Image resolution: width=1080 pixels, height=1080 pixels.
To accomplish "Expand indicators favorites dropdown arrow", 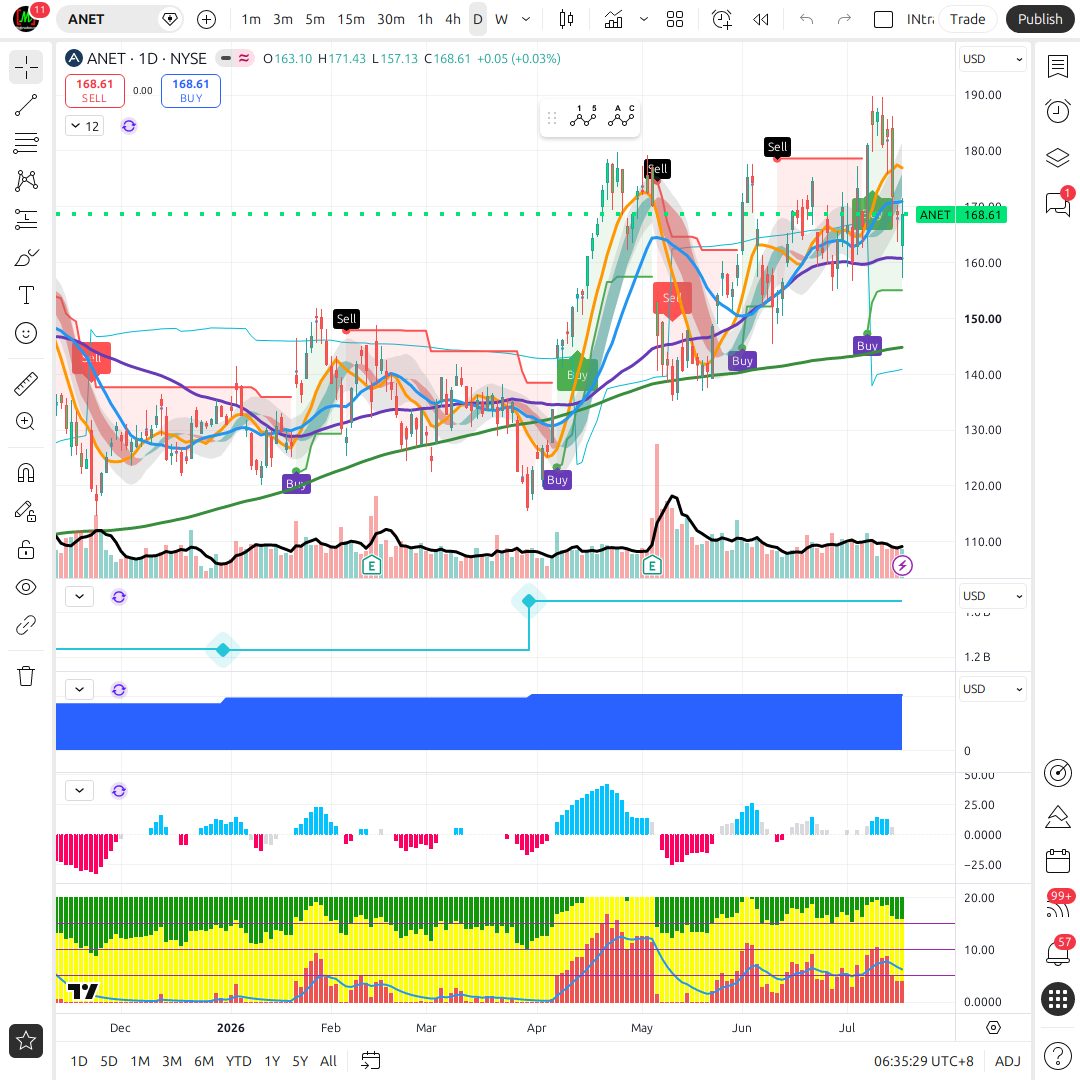I will point(644,19).
